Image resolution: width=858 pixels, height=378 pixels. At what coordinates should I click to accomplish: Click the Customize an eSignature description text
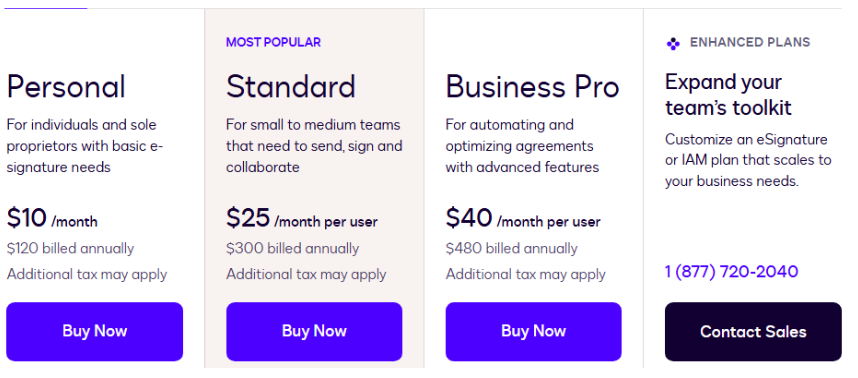[748, 160]
